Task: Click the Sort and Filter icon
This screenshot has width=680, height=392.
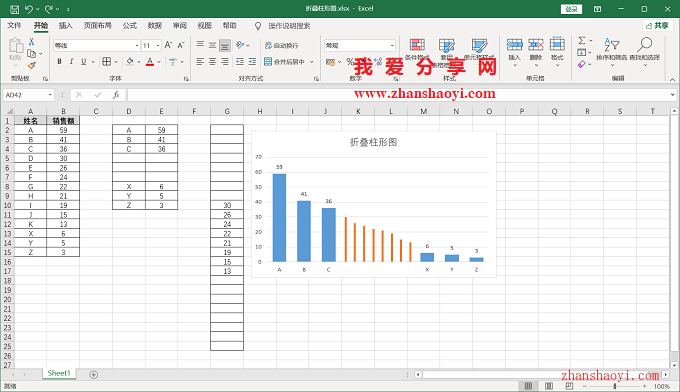Action: click(x=612, y=44)
